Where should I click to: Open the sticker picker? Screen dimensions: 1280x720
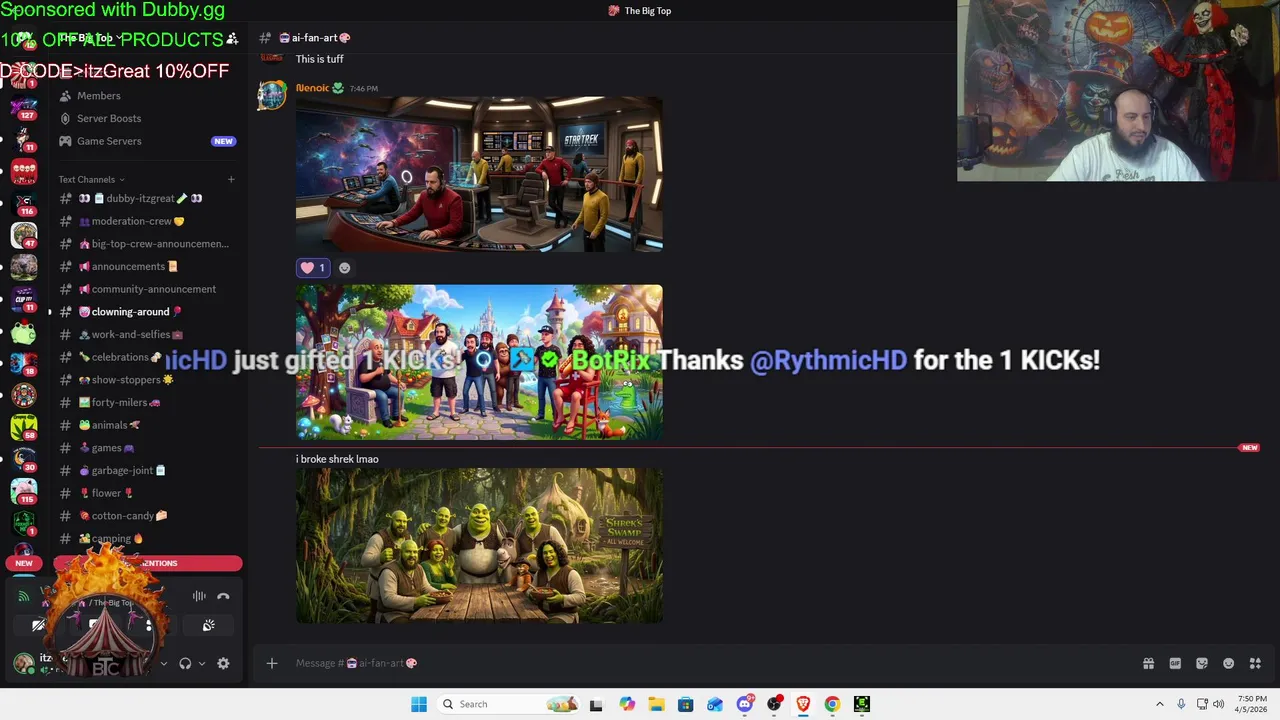pos(1202,663)
